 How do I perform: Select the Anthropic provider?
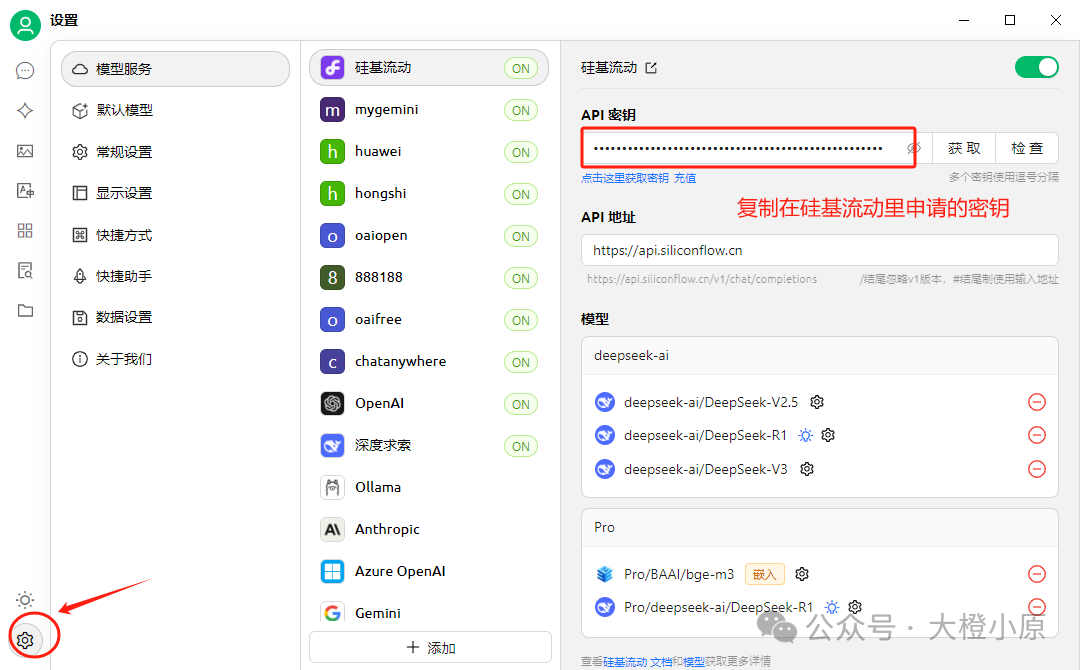point(429,530)
